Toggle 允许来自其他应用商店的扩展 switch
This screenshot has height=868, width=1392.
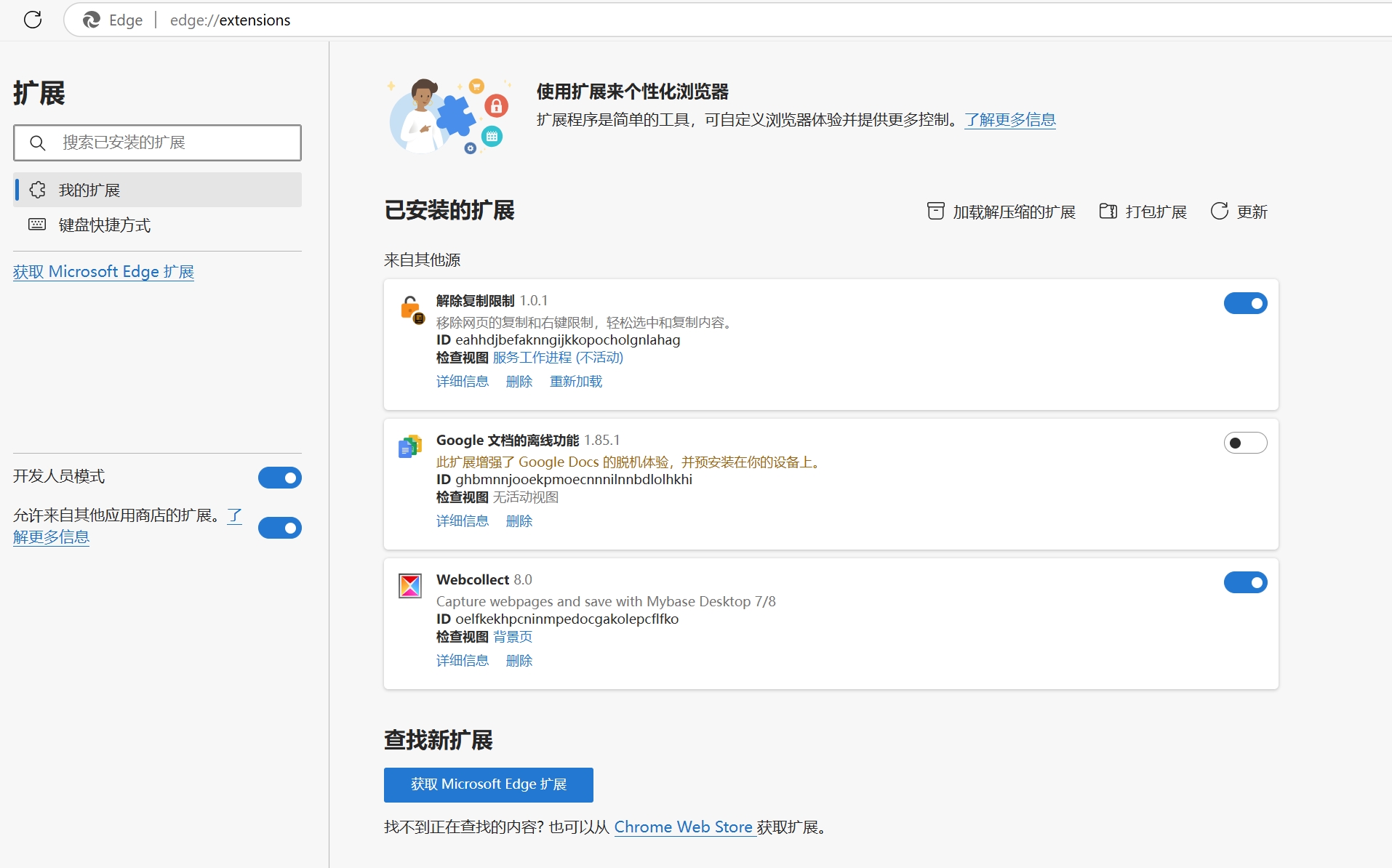click(x=279, y=528)
